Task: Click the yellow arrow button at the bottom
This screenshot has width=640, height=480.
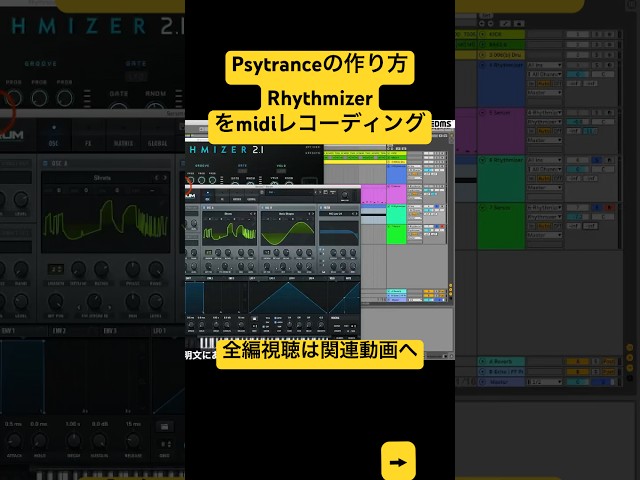Action: pos(398,461)
